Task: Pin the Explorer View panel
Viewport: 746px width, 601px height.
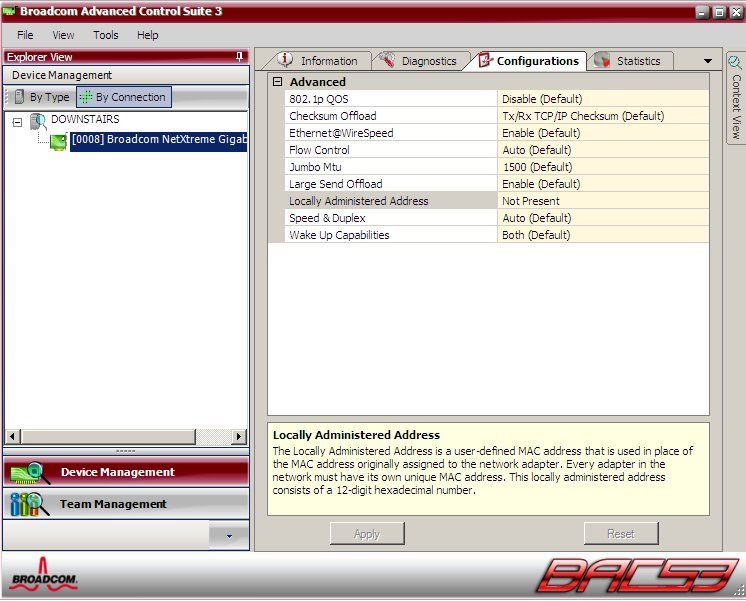Action: tap(239, 57)
